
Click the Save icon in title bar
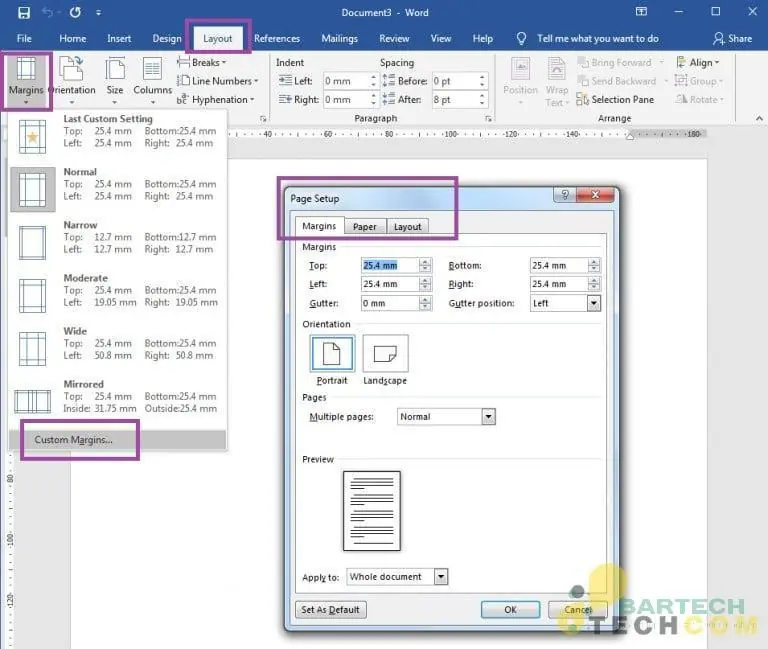tap(24, 12)
